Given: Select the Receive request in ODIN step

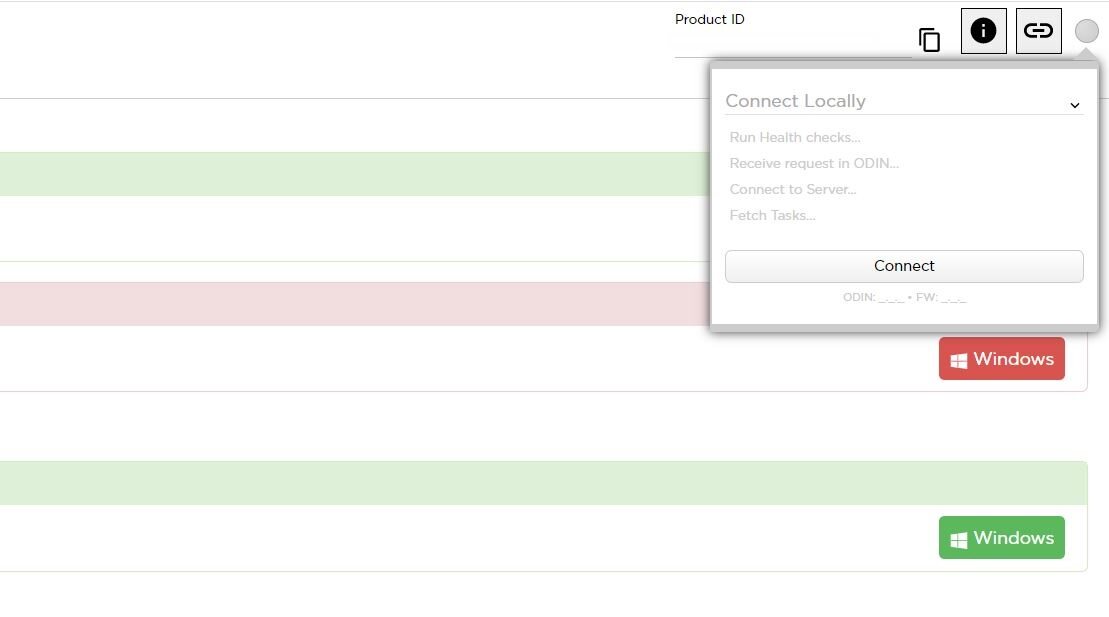Looking at the screenshot, I should click(x=814, y=163).
